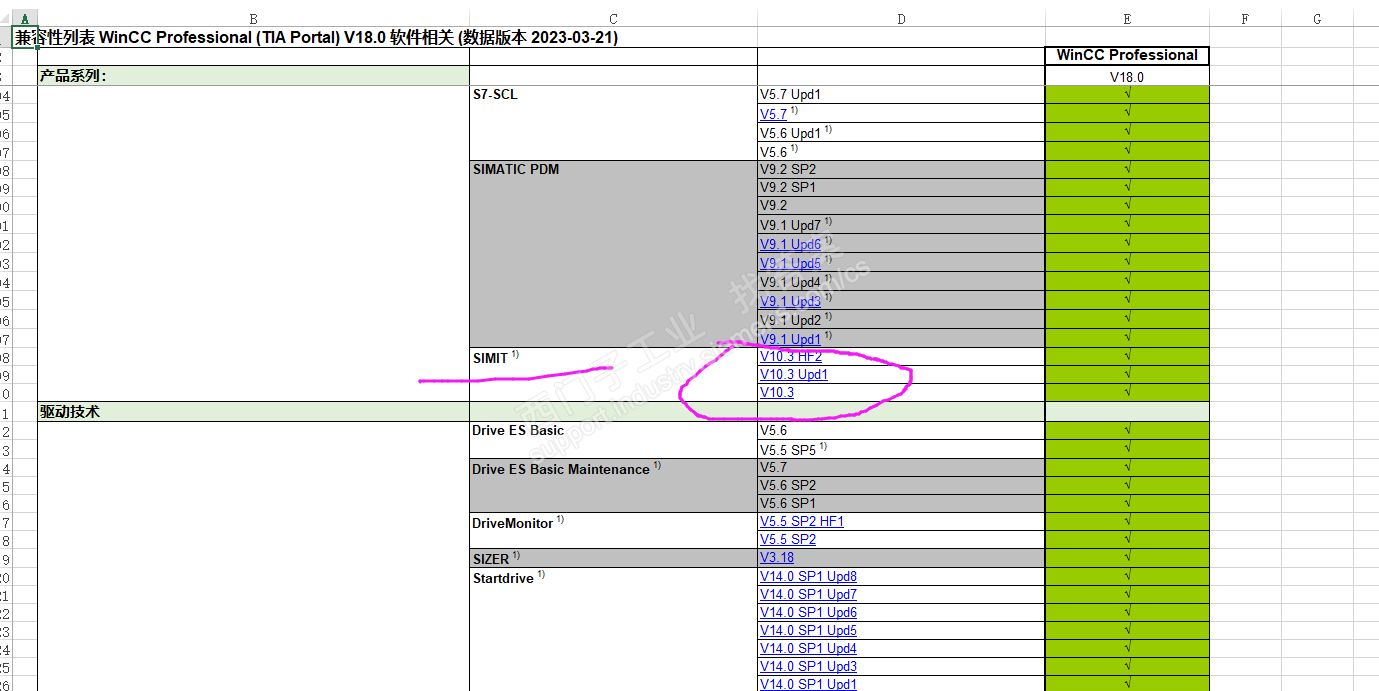Open the V14.0 SP1 Upd6 link

pyautogui.click(x=808, y=612)
